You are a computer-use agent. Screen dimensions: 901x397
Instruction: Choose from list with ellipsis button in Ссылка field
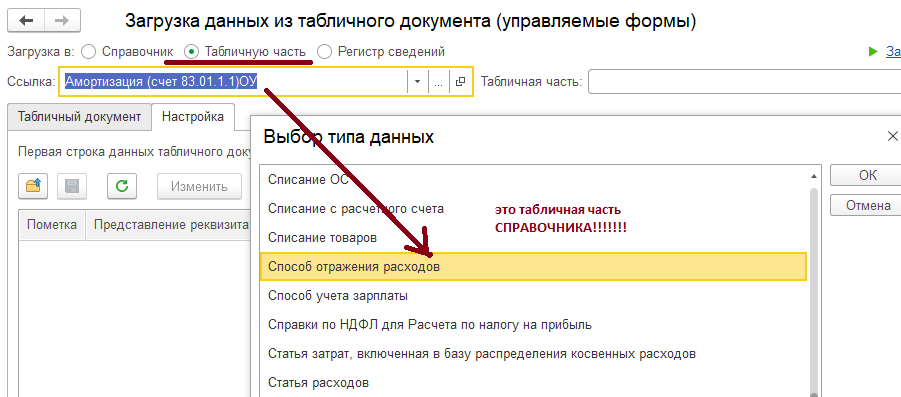point(438,82)
